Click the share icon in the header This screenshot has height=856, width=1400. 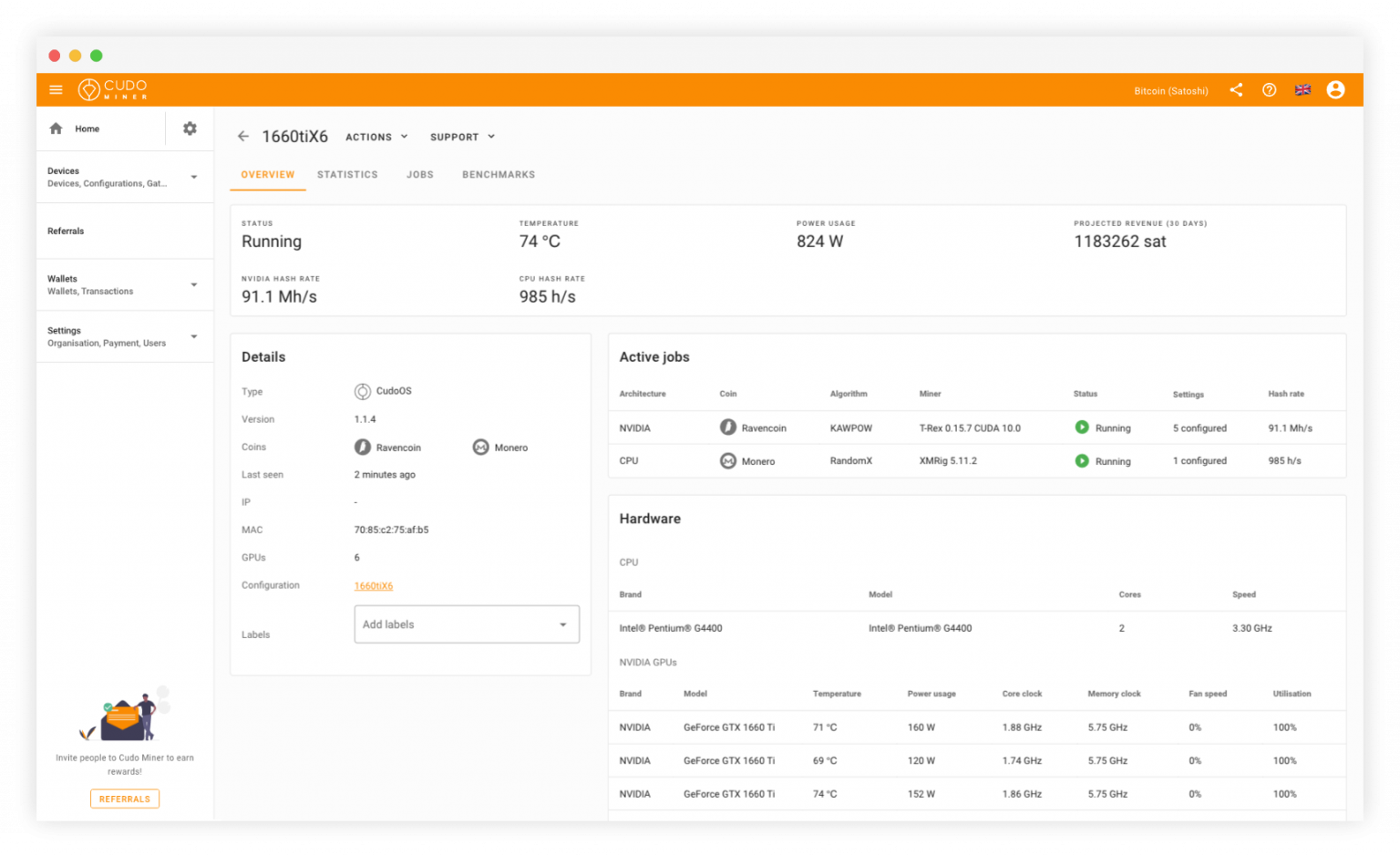pyautogui.click(x=1236, y=89)
